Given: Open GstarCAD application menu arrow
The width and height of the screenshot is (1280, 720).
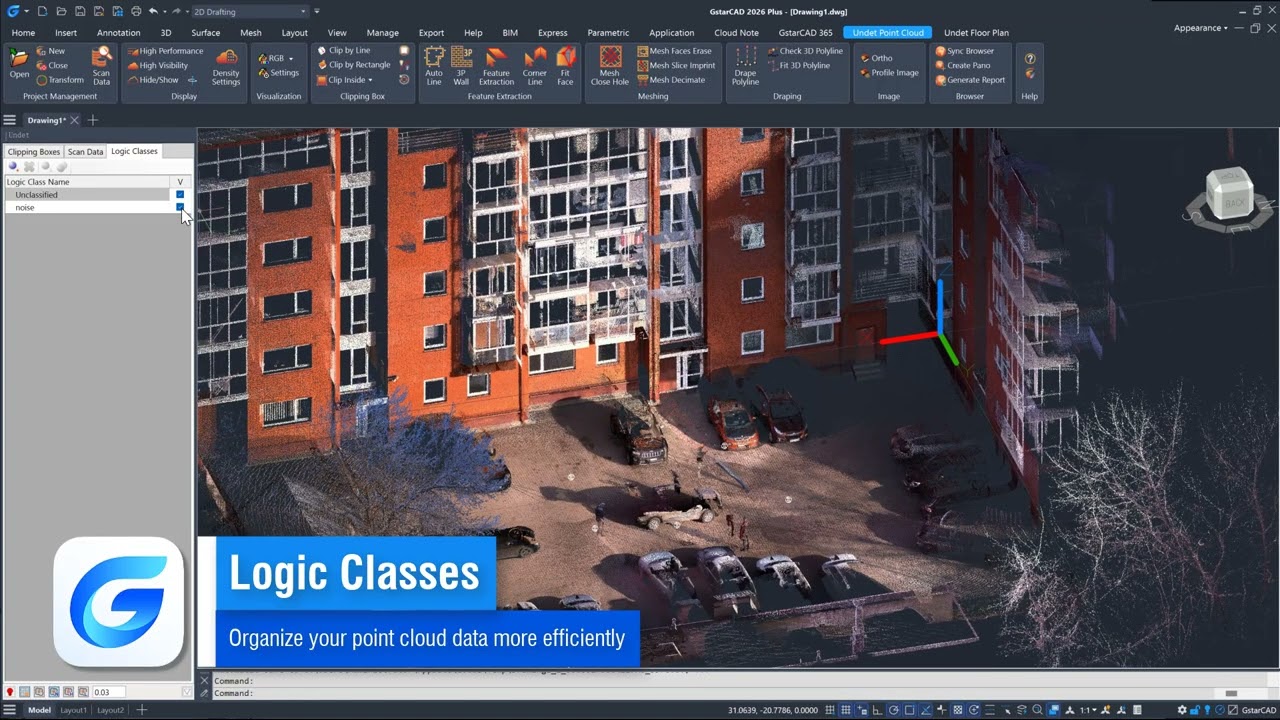Looking at the screenshot, I should (26, 11).
